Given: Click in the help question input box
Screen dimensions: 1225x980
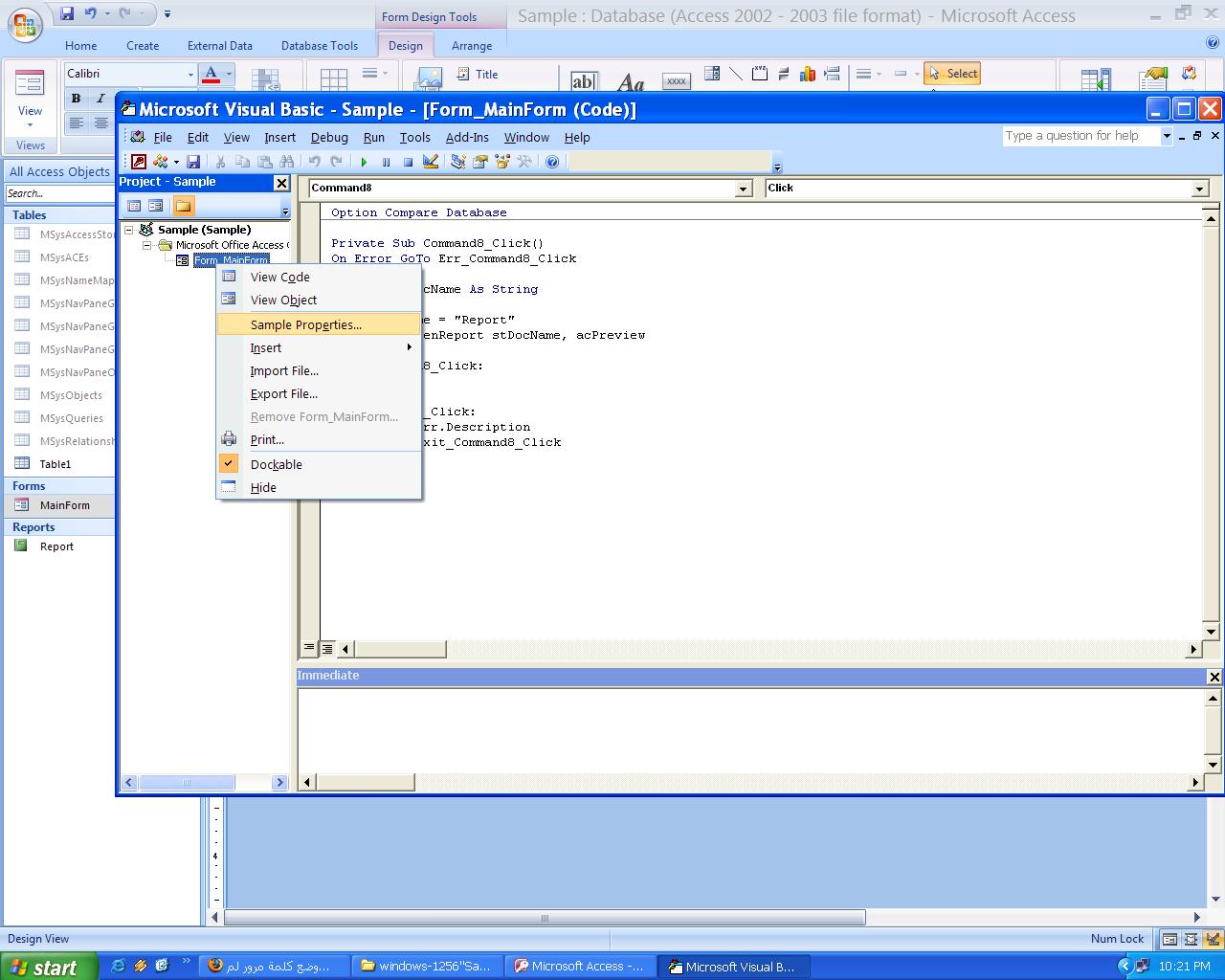Looking at the screenshot, I should click(1080, 136).
